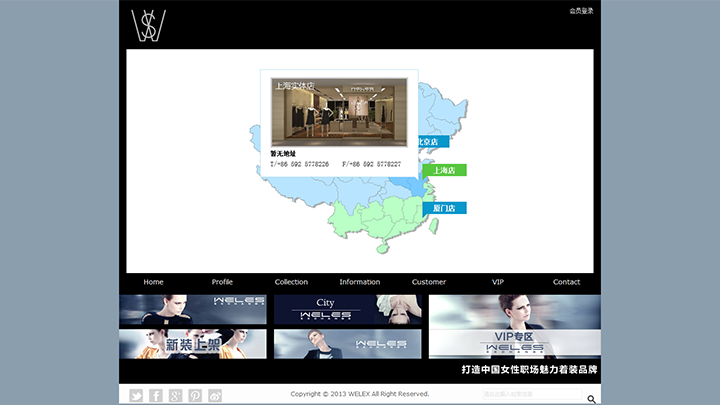The height and width of the screenshot is (405, 720).
Task: Go to the Home menu item
Action: tap(153, 282)
